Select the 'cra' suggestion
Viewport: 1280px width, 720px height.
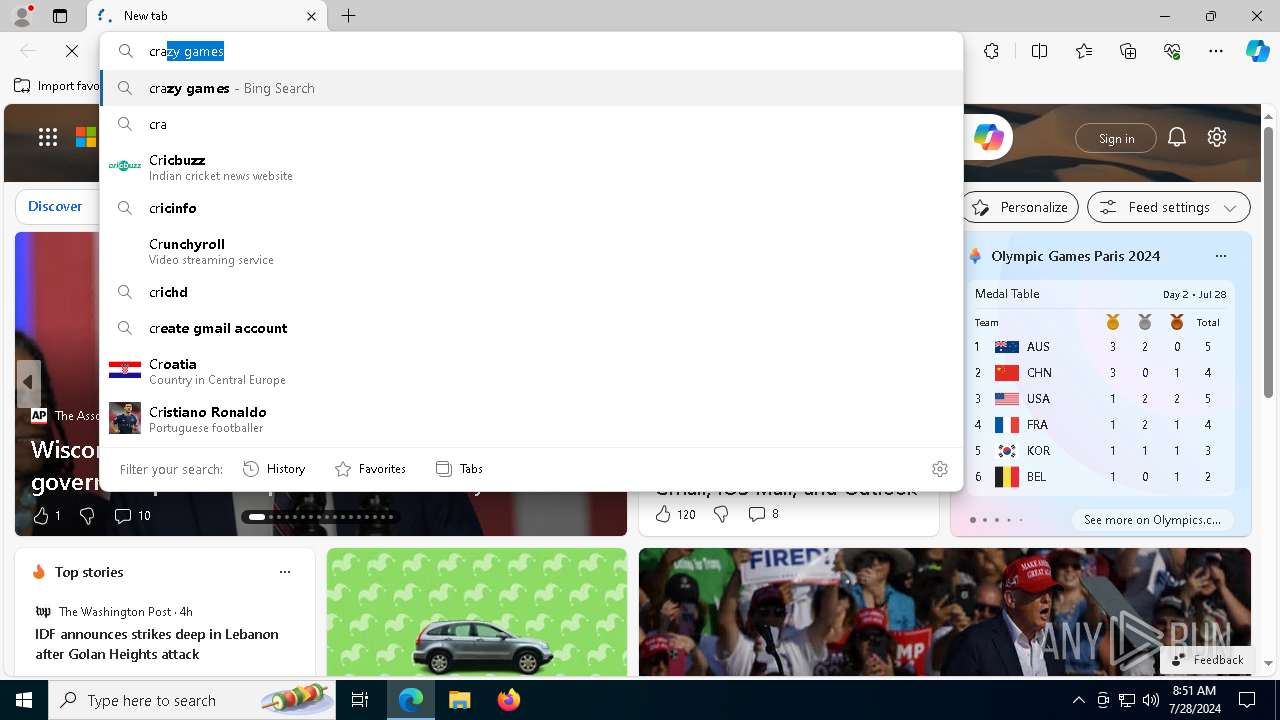(532, 124)
